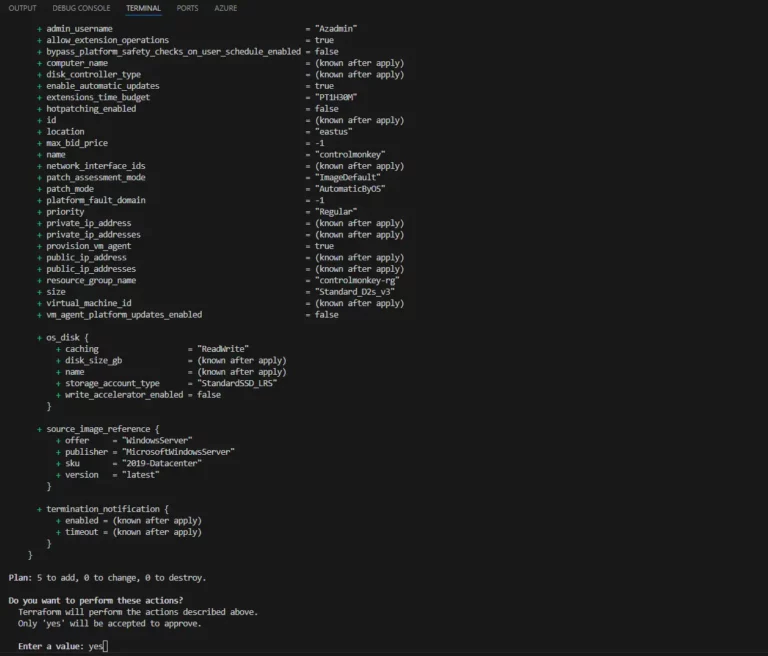This screenshot has height=656, width=768.
Task: Click the admin_username line in terminal
Action: [197, 28]
